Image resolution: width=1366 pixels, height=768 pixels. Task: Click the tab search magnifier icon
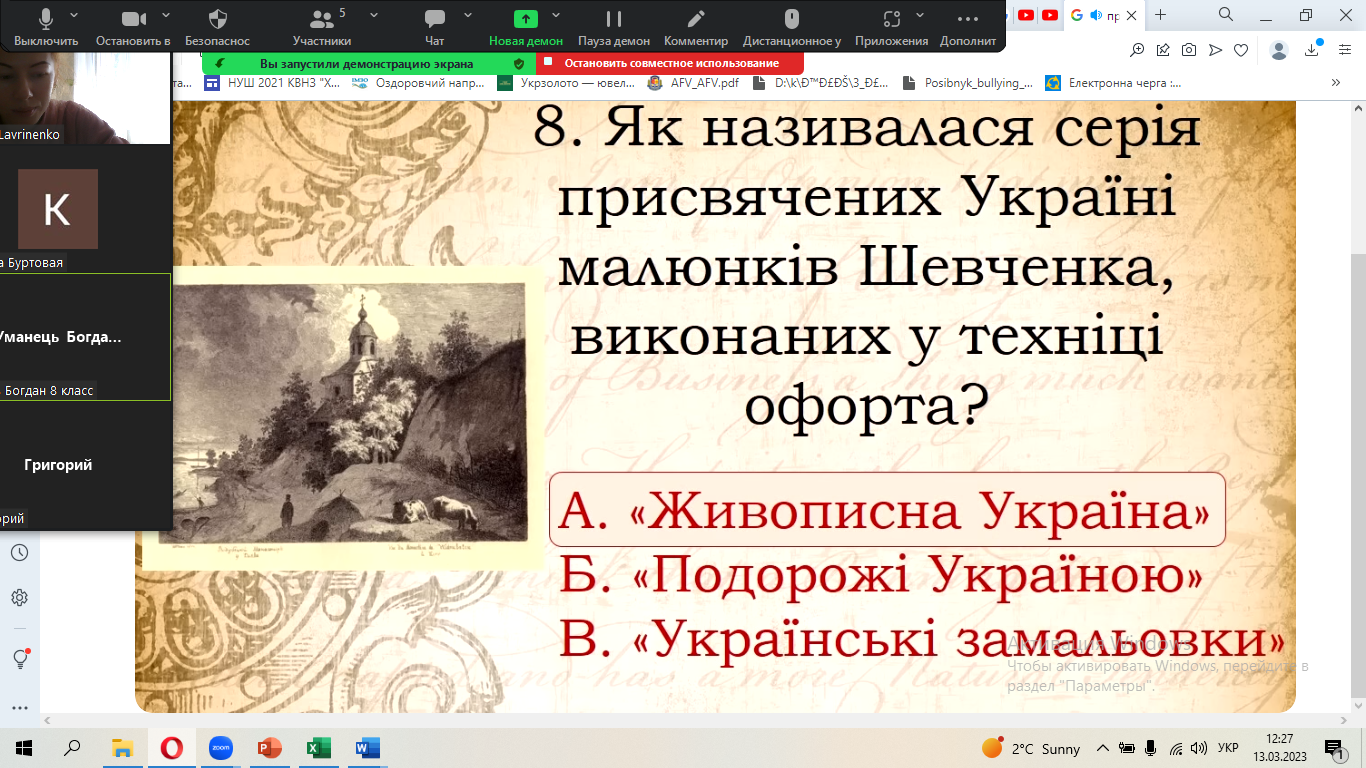[x=1226, y=14]
